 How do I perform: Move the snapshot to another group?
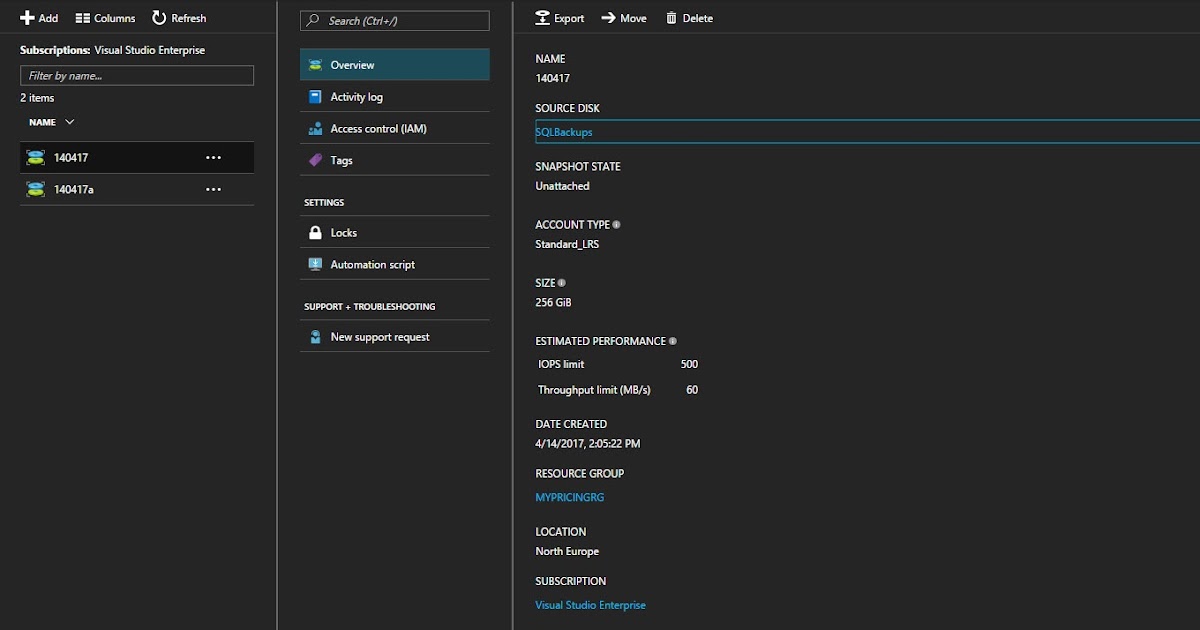623,17
